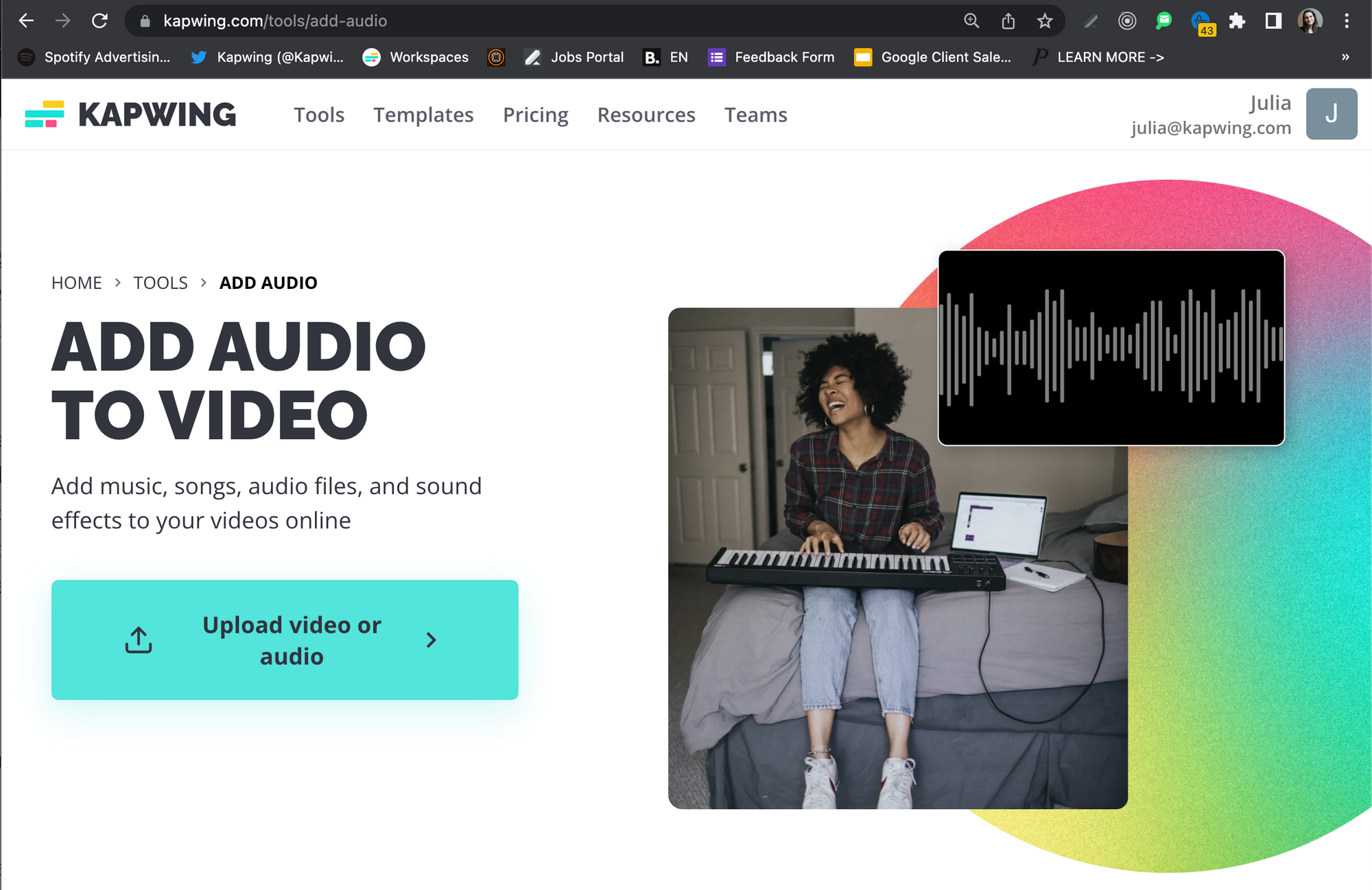
Task: Open Chrome three-dot menu
Action: coord(1347,21)
